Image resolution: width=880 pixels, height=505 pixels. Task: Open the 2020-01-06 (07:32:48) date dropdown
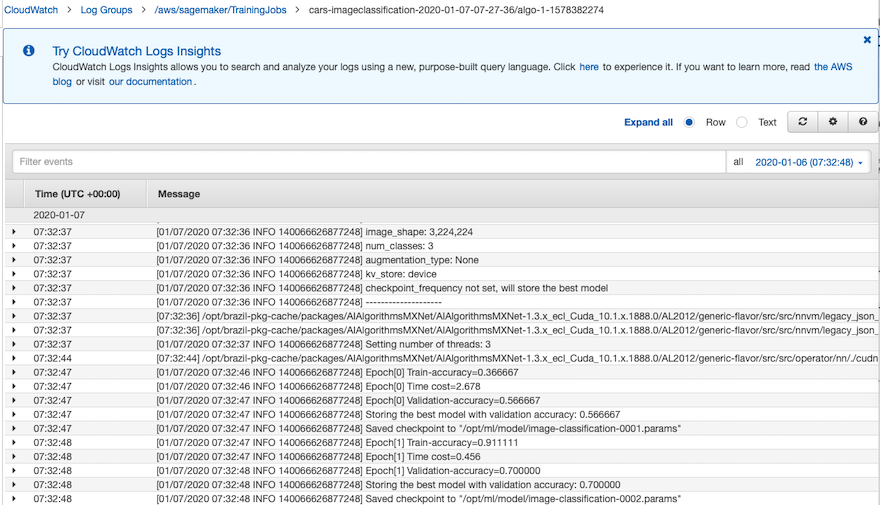[809, 162]
